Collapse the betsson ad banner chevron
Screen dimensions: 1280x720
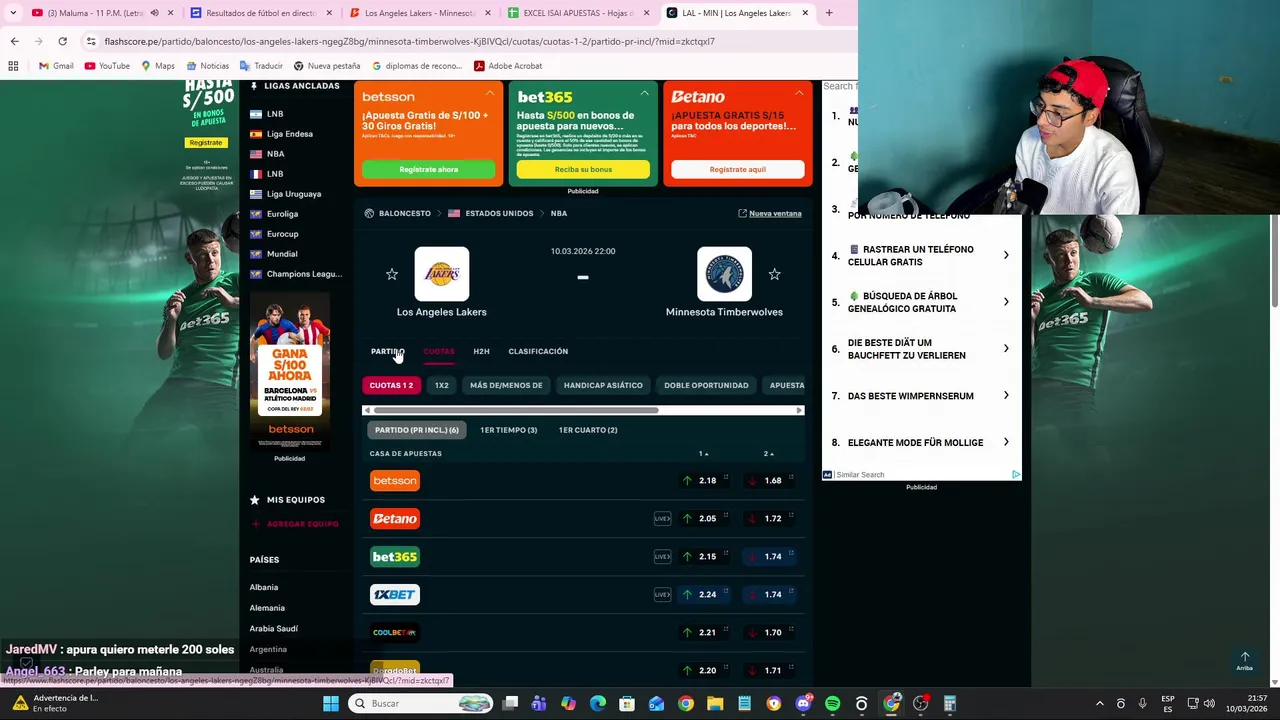490,93
